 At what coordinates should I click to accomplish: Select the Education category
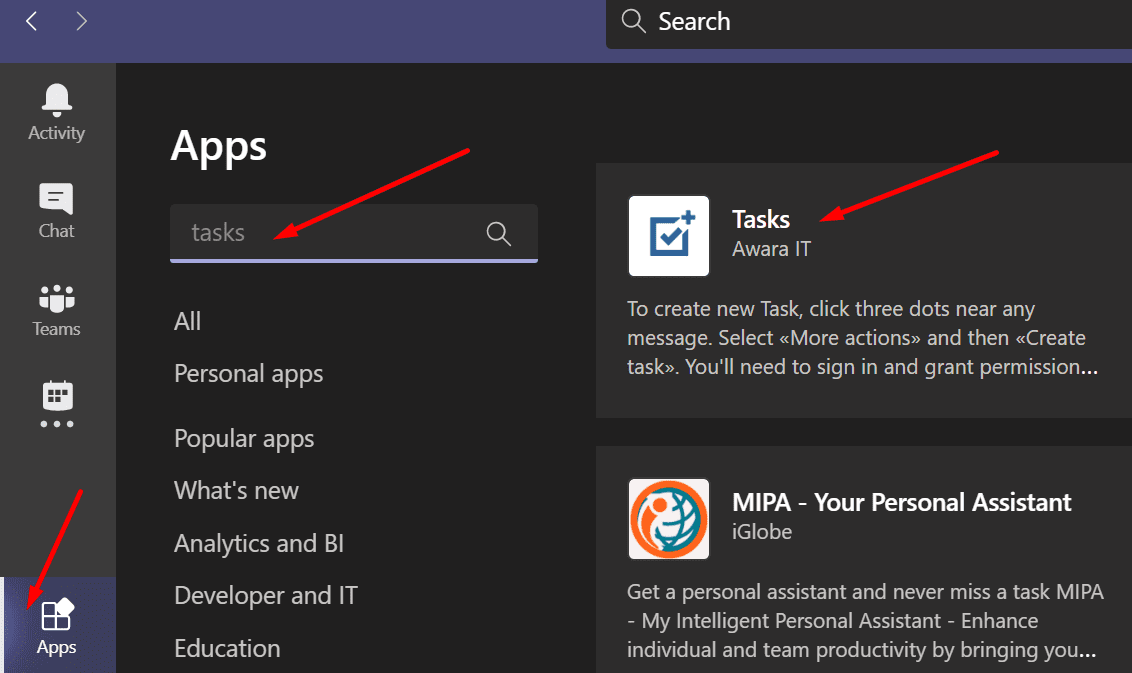coord(227,648)
